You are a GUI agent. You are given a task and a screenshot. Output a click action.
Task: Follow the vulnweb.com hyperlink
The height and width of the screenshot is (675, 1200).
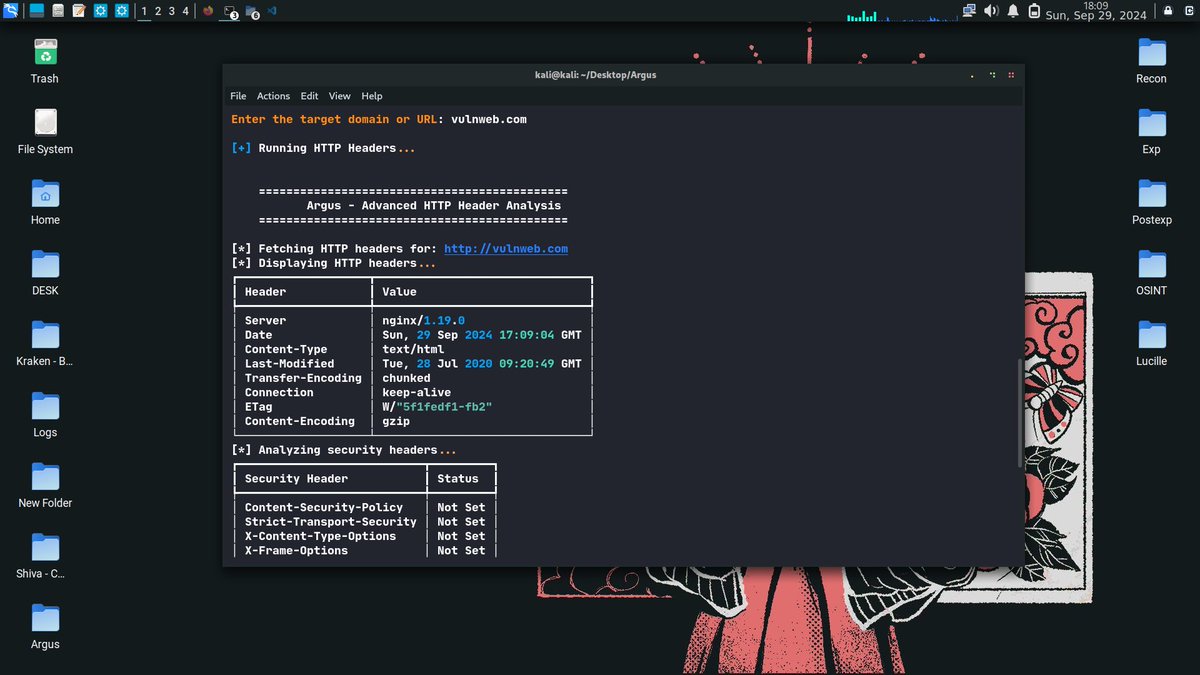click(x=506, y=248)
